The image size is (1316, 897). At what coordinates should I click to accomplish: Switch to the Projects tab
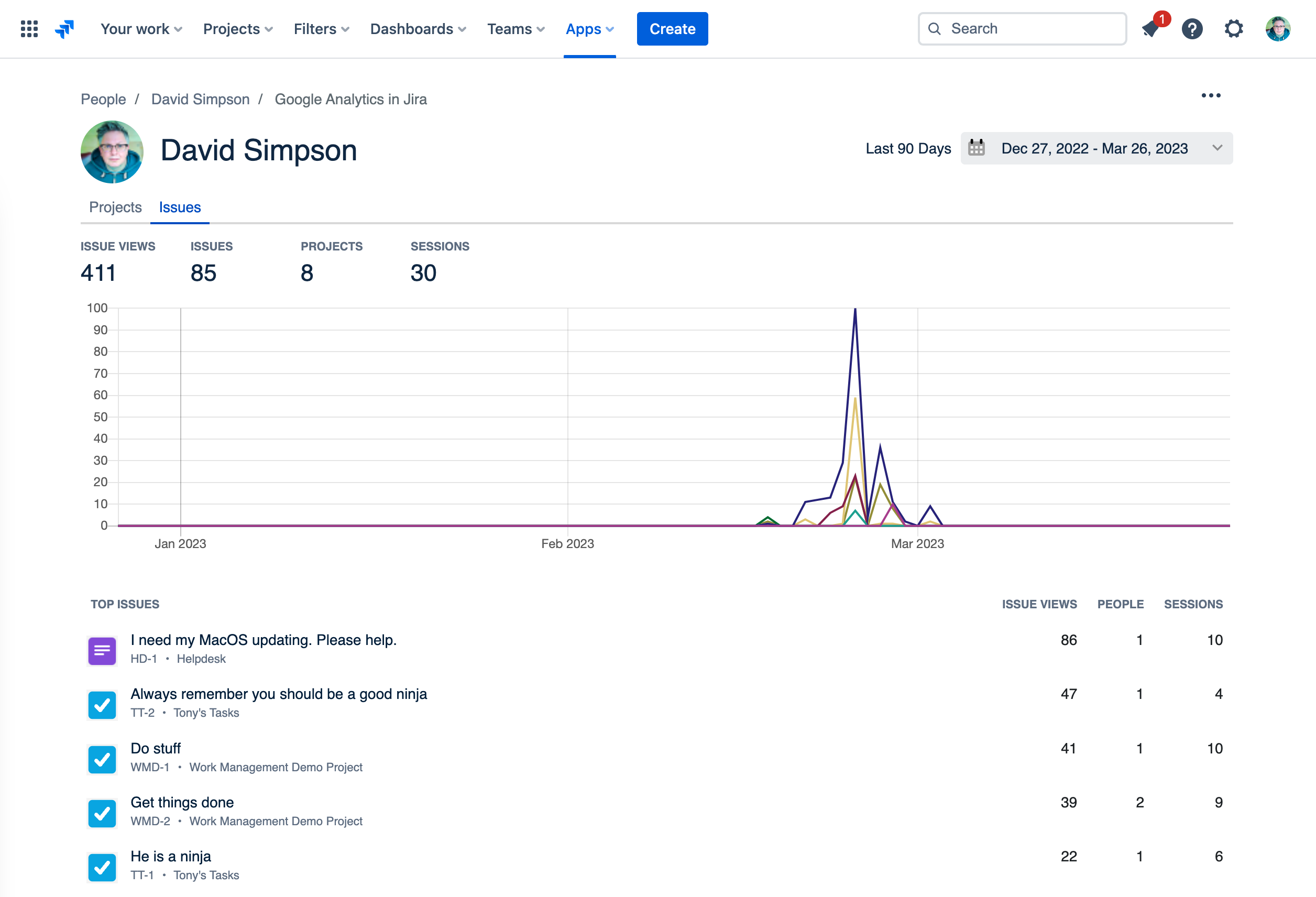tap(116, 207)
